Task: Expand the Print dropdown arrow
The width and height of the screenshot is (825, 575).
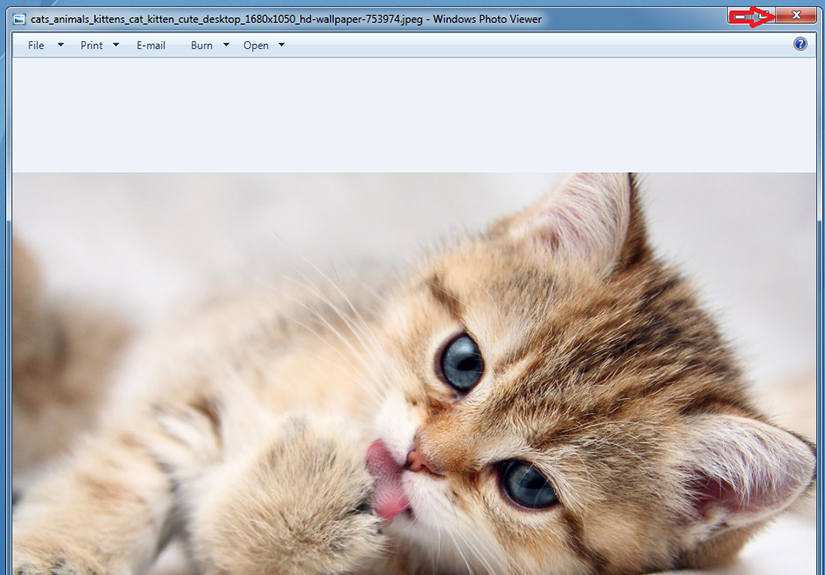Action: click(116, 45)
